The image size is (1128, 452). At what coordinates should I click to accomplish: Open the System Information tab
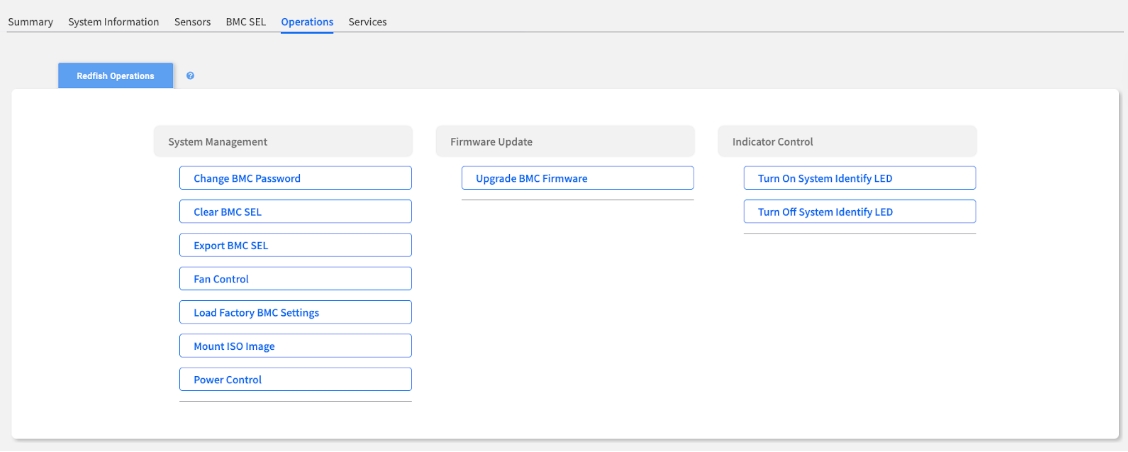point(113,22)
